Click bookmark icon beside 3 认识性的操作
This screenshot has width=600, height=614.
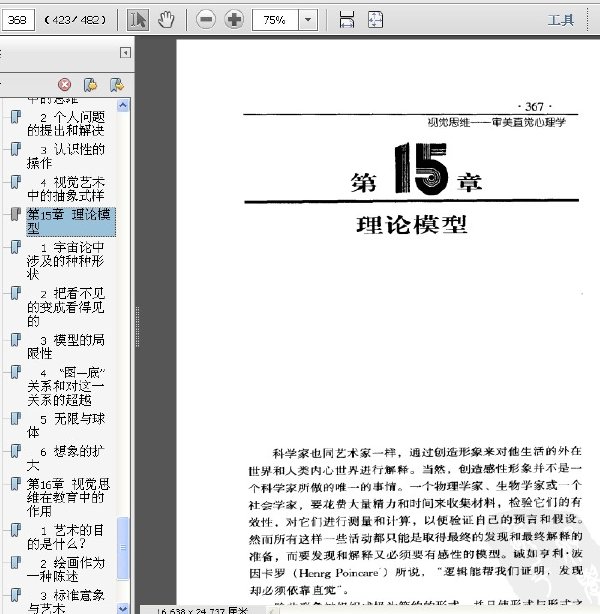click(x=16, y=149)
